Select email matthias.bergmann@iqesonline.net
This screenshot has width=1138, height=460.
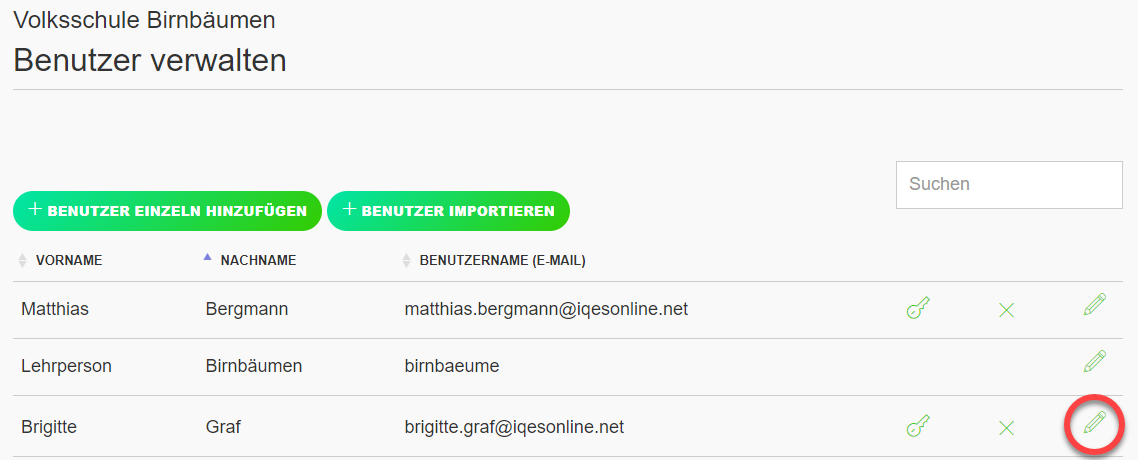[x=546, y=310]
